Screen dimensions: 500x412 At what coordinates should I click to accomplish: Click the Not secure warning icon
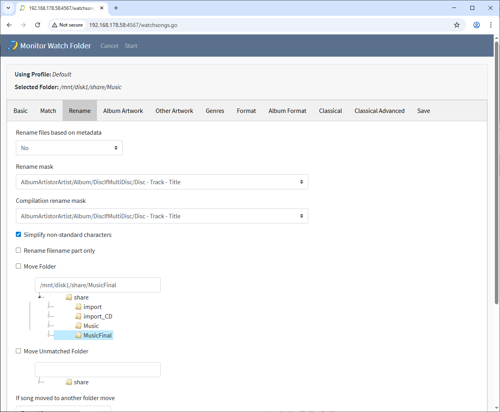pos(55,25)
